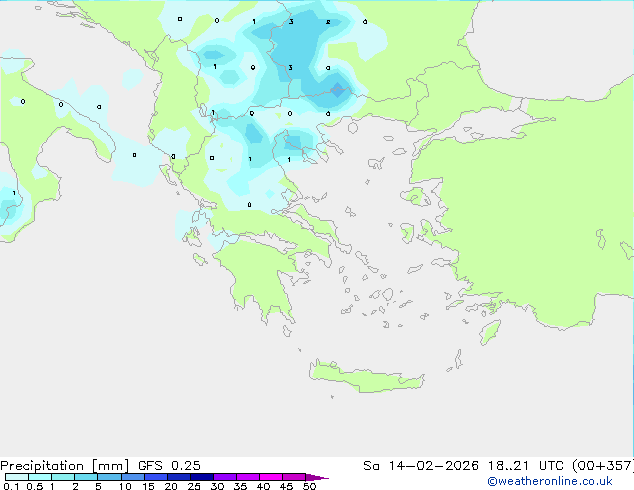Click the '18..21 UTC' time label
The width and height of the screenshot is (634, 490).
pos(526,466)
